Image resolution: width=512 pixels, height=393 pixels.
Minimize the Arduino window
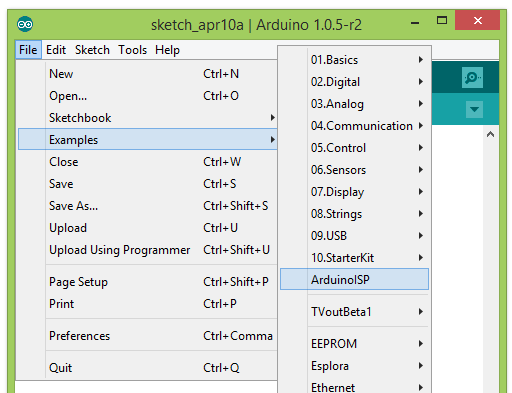click(415, 22)
